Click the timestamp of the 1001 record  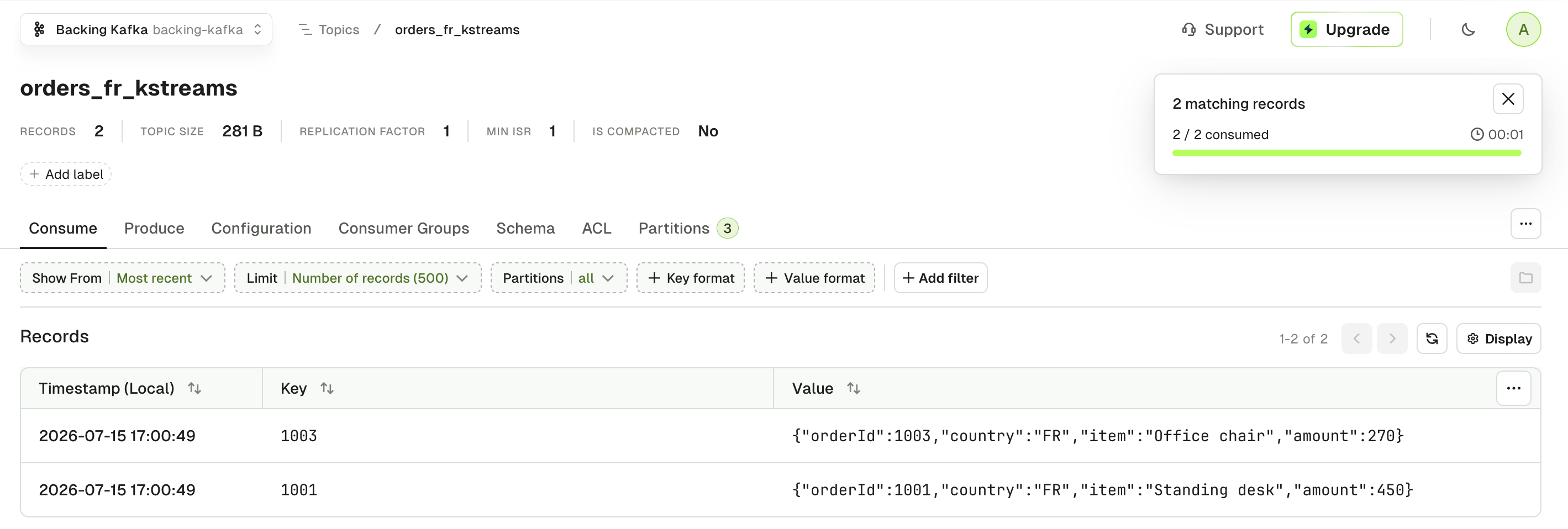coord(117,490)
